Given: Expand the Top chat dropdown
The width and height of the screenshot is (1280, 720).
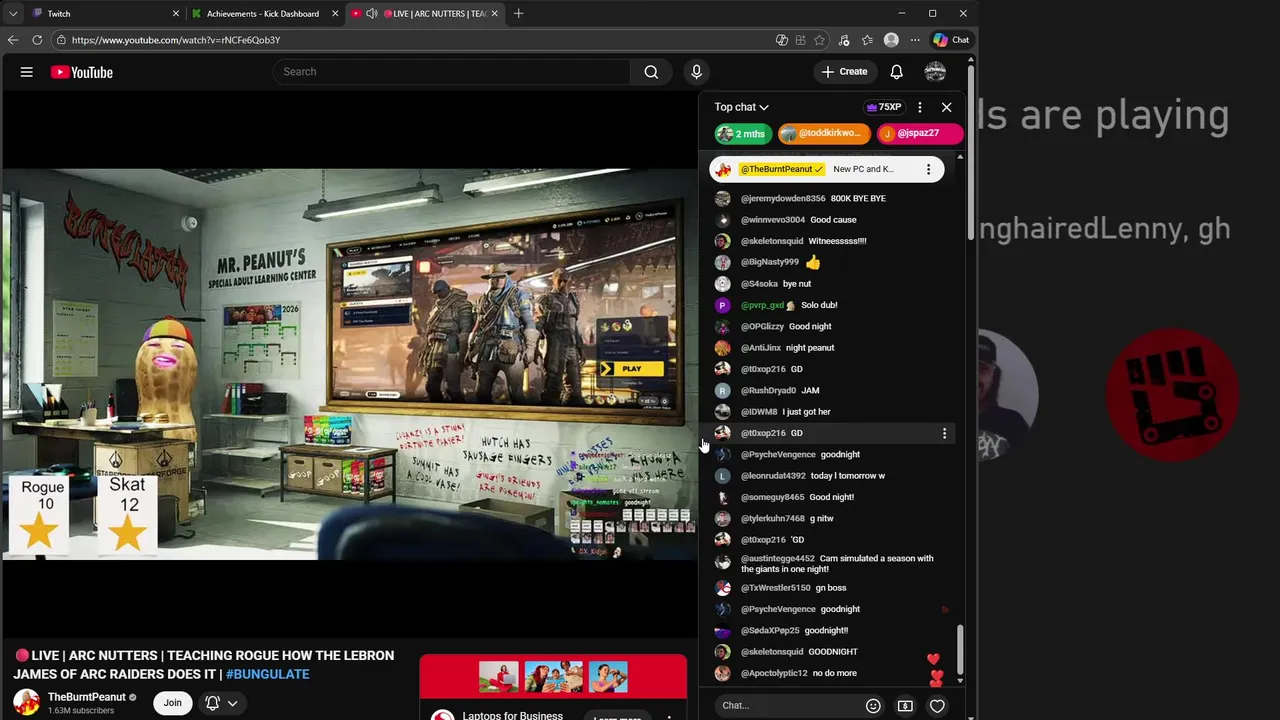Looking at the screenshot, I should 741,107.
